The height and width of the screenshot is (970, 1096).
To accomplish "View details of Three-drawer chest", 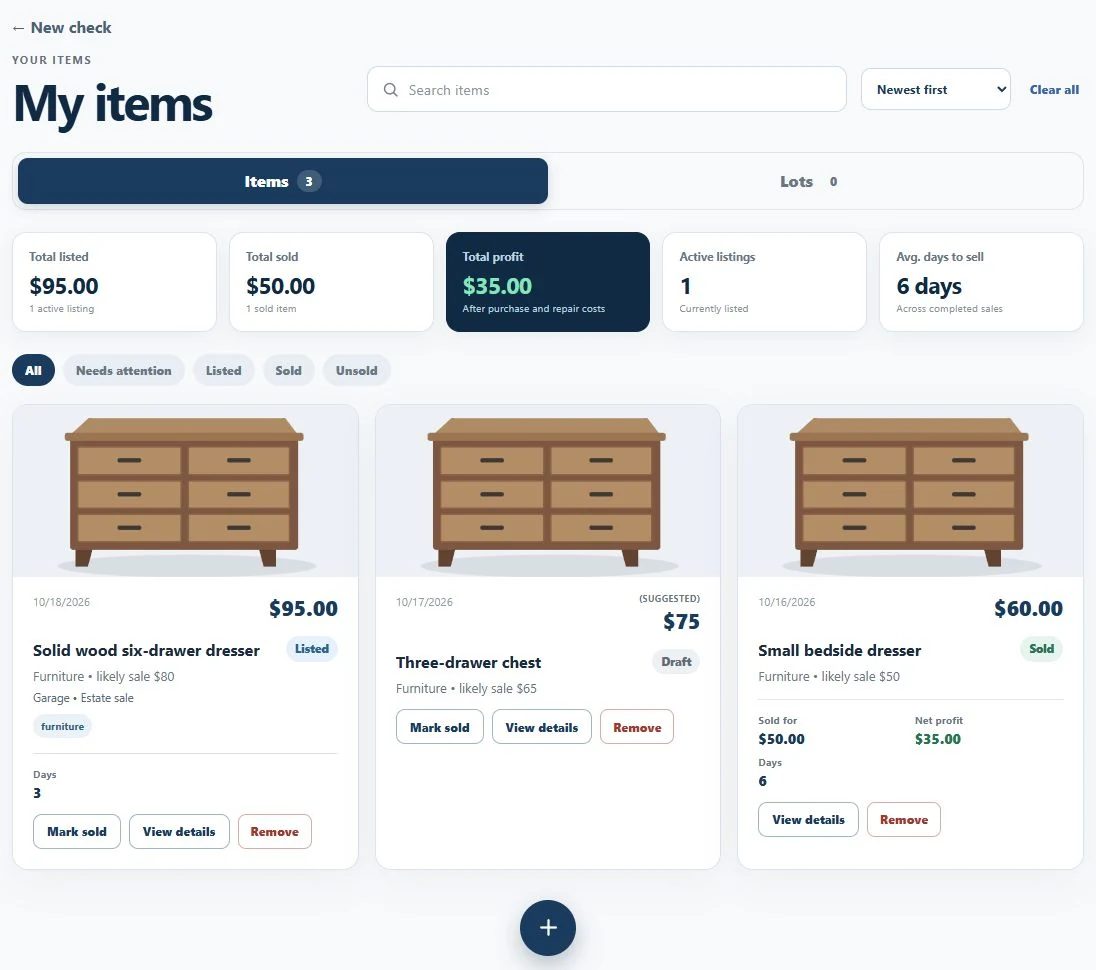I will coord(542,728).
